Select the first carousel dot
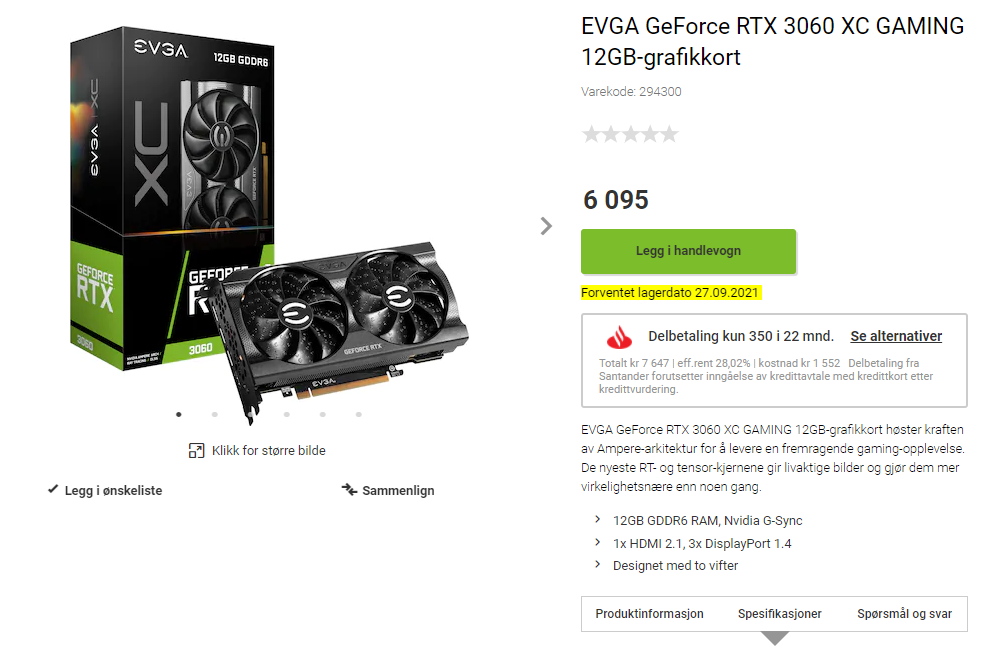 (x=179, y=414)
